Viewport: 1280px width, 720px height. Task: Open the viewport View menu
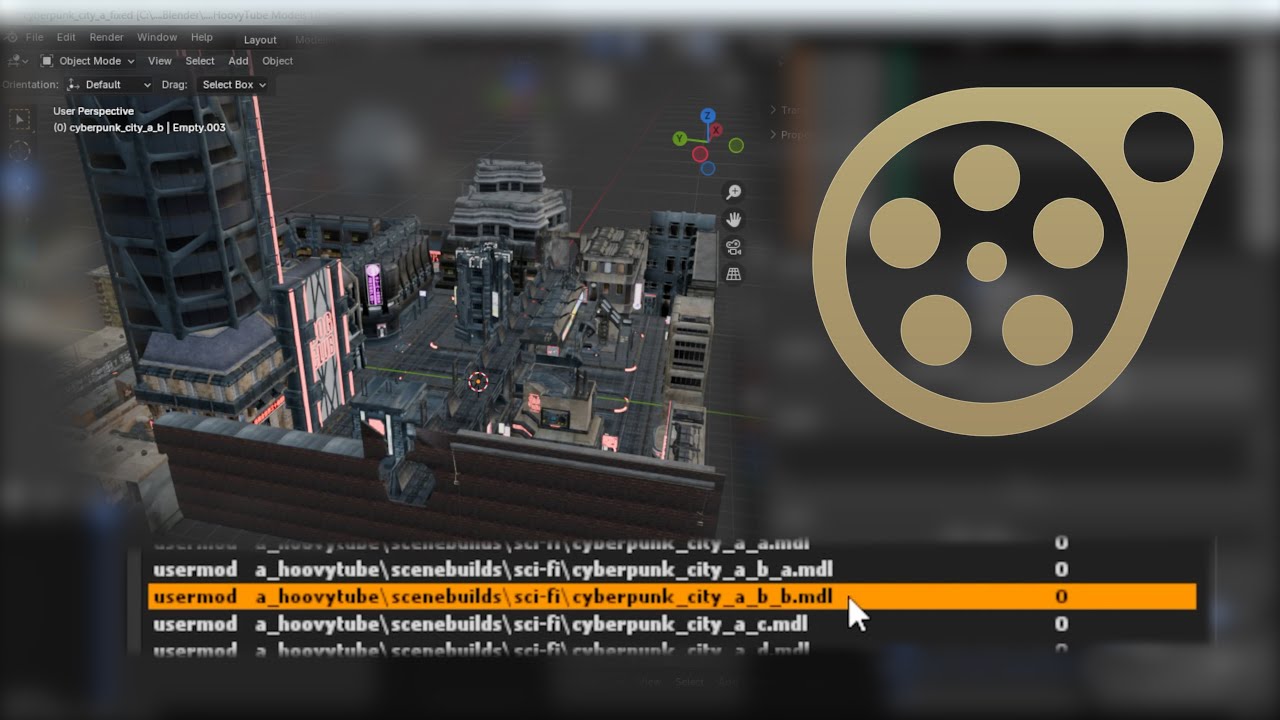[x=160, y=61]
